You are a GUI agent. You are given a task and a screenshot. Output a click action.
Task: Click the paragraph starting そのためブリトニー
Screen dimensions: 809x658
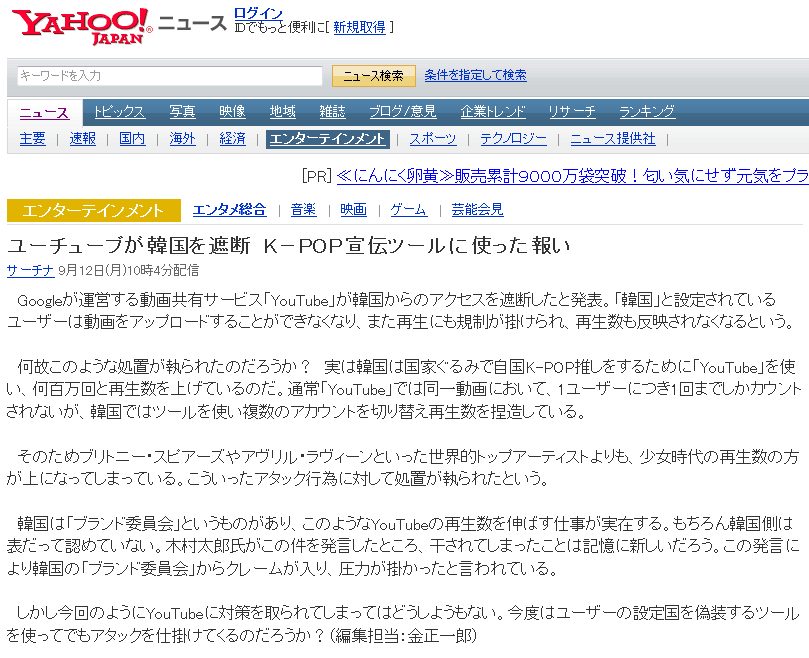[403, 468]
